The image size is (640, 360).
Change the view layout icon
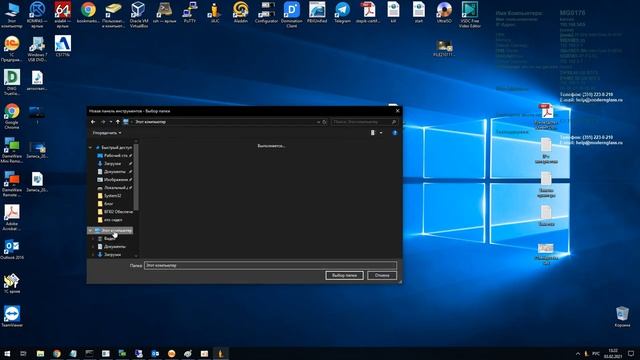click(x=372, y=133)
